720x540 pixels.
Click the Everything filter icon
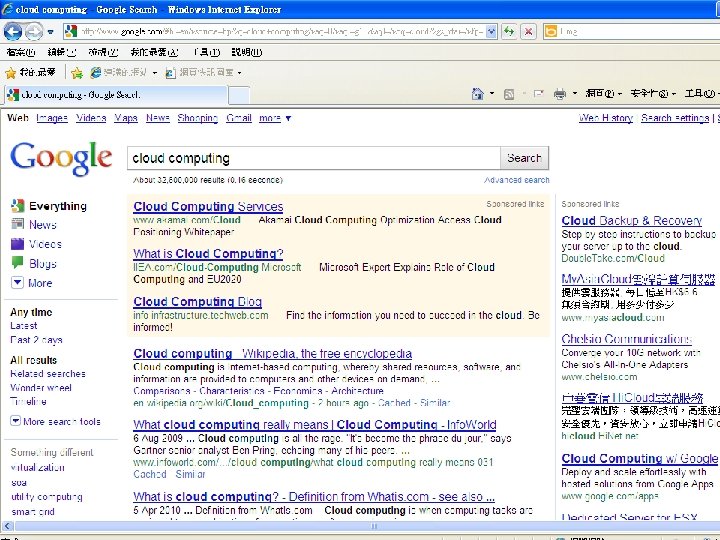[x=17, y=206]
